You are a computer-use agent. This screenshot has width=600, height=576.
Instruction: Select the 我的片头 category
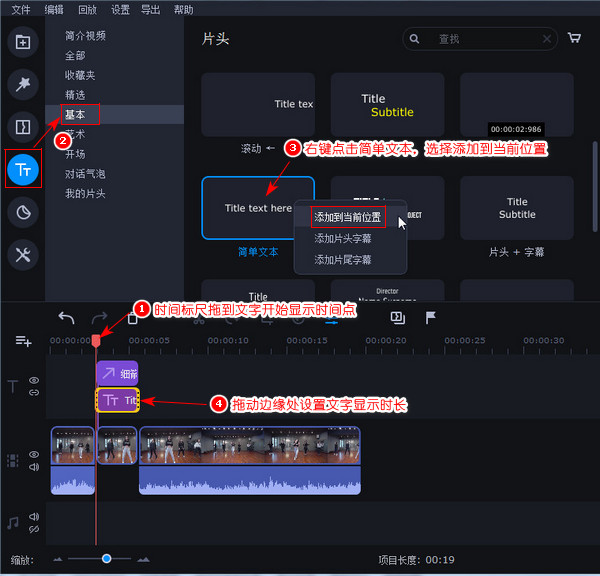pyautogui.click(x=85, y=193)
